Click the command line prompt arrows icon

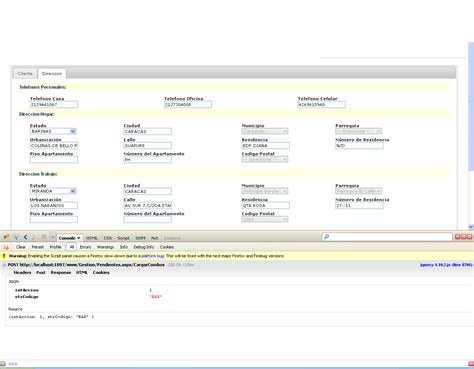coord(13,364)
